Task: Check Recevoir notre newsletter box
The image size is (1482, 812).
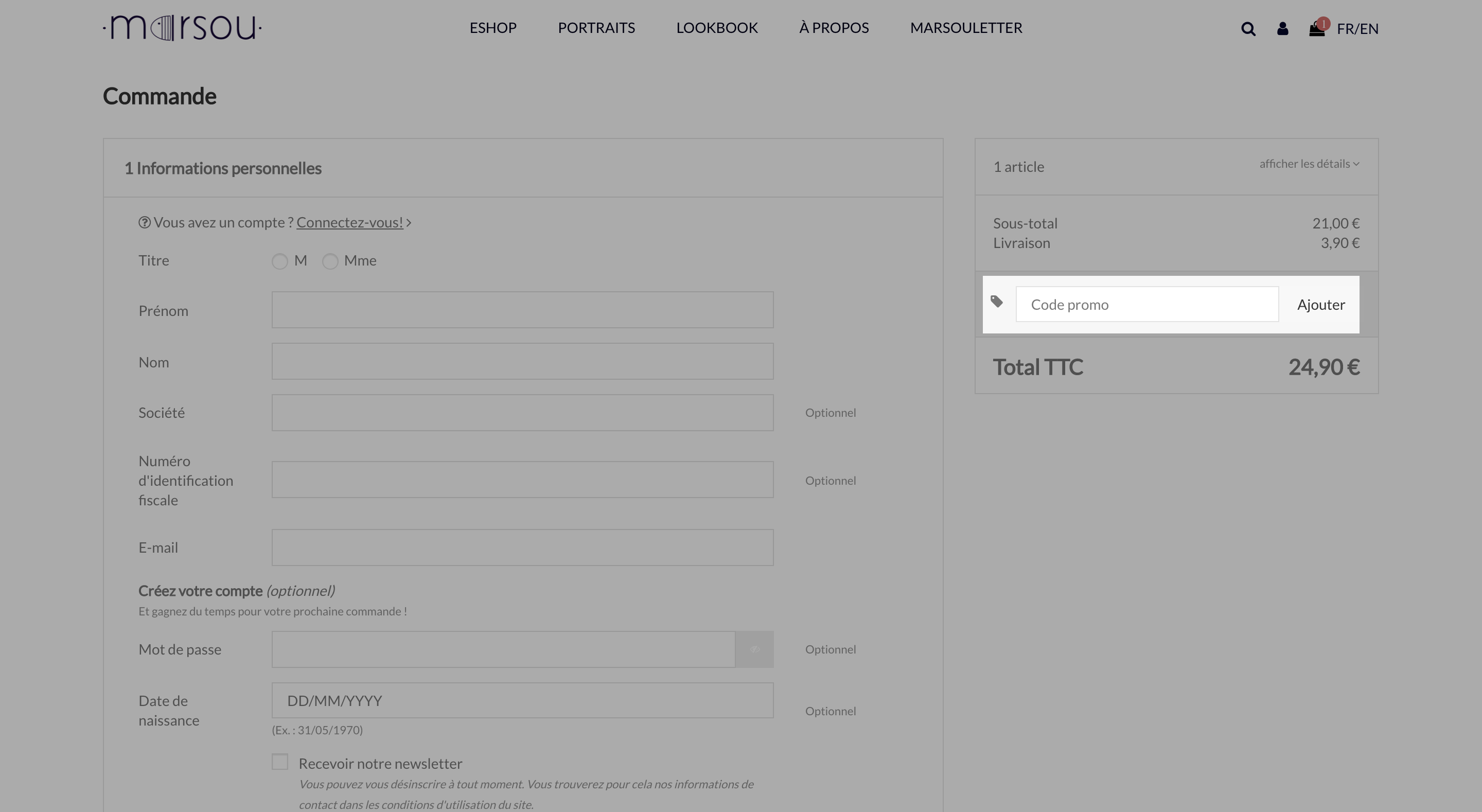Action: [x=279, y=762]
